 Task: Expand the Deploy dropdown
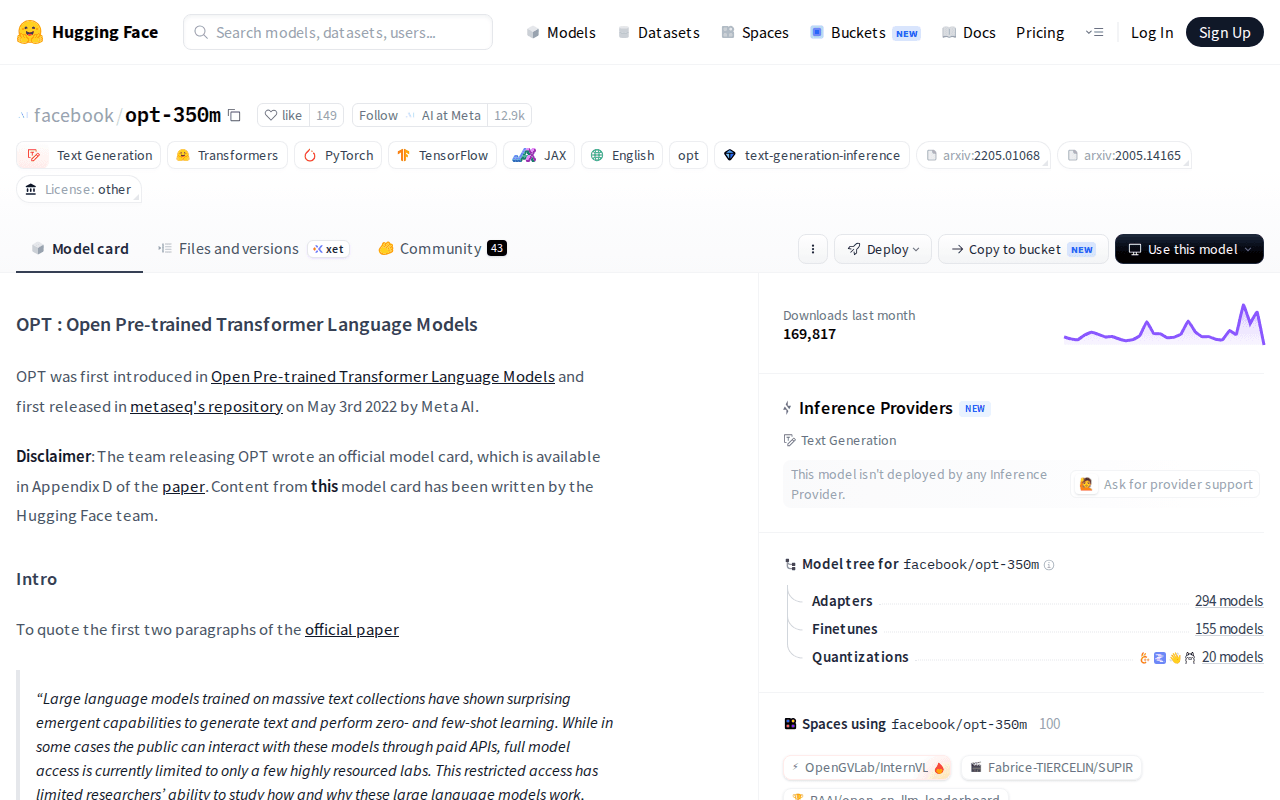883,249
